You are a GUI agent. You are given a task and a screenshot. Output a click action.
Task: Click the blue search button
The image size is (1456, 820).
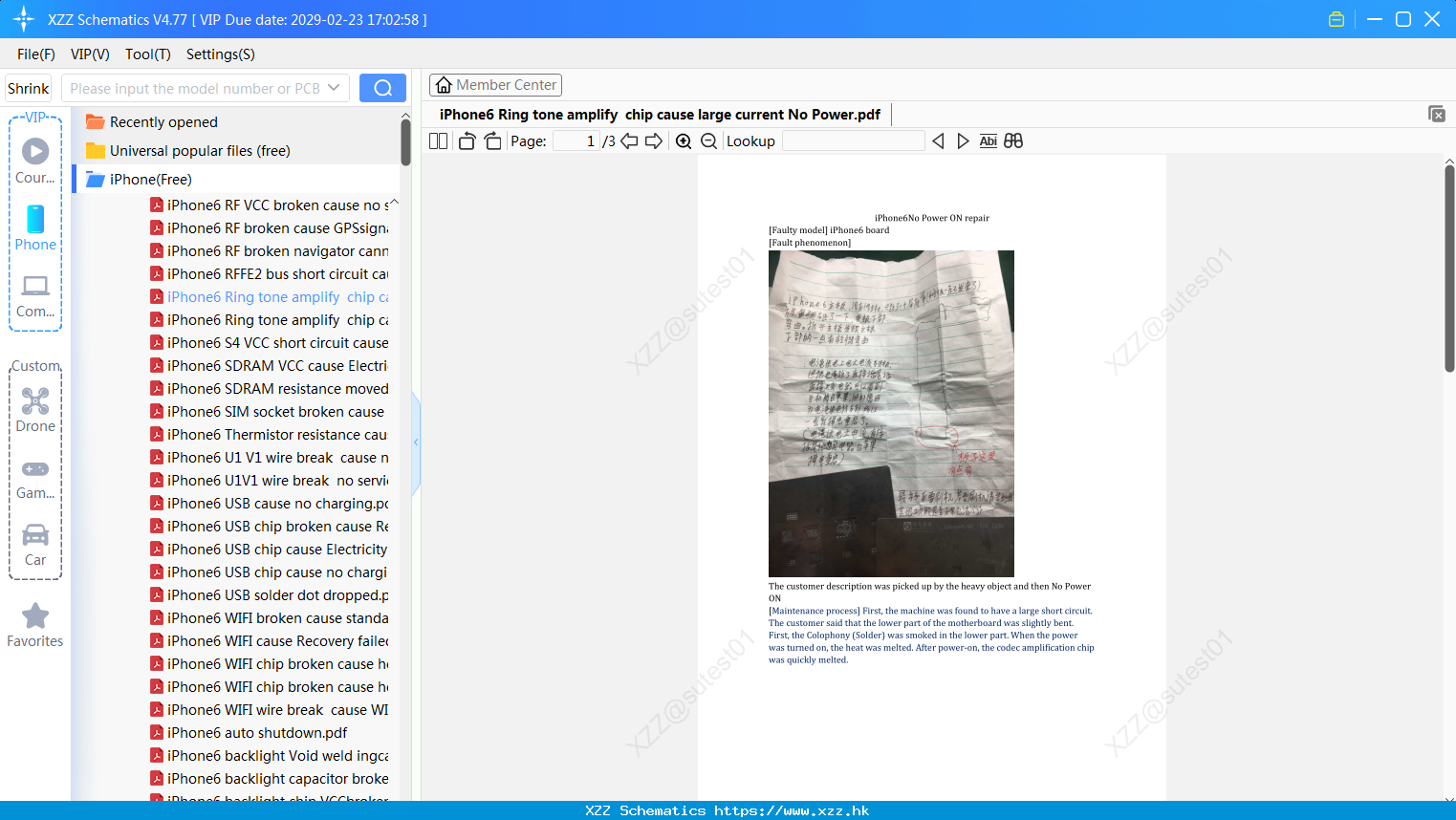[x=382, y=88]
